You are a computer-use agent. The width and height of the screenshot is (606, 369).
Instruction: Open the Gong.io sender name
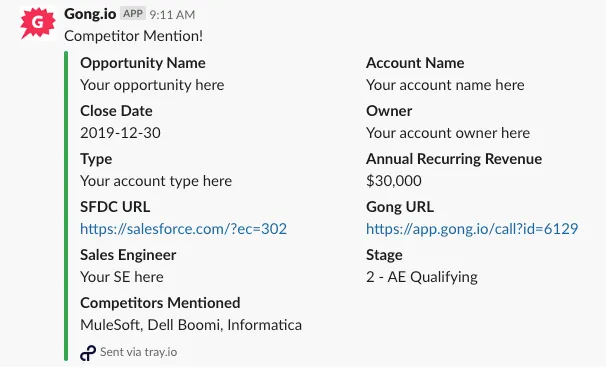[x=90, y=14]
